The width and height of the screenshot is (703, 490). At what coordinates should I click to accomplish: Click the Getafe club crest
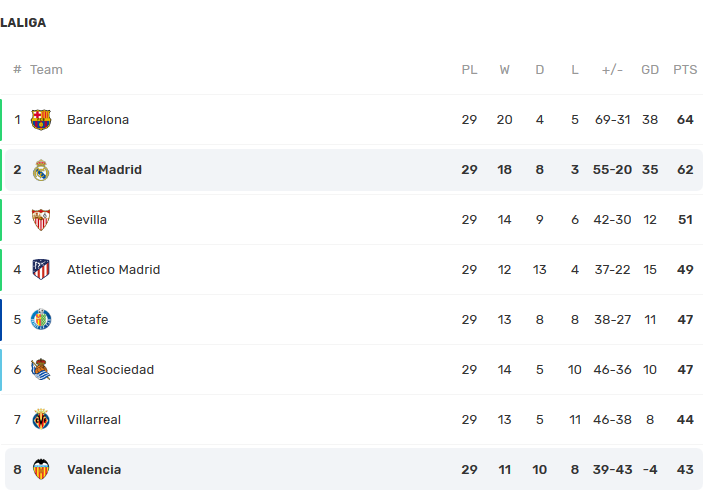coord(41,320)
